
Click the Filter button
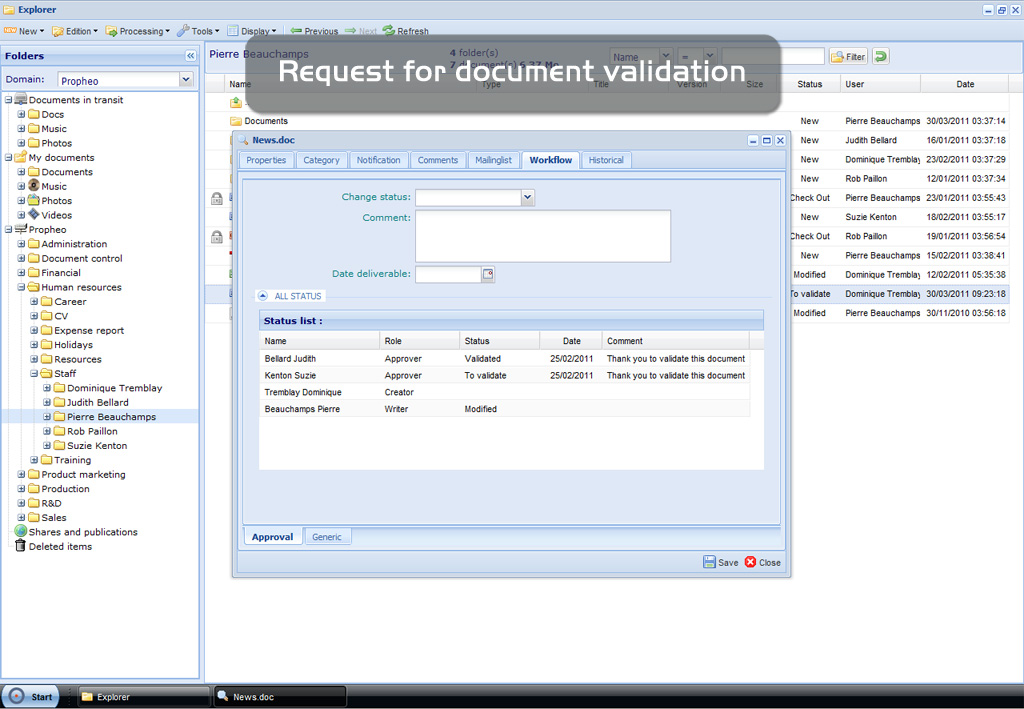click(x=848, y=57)
